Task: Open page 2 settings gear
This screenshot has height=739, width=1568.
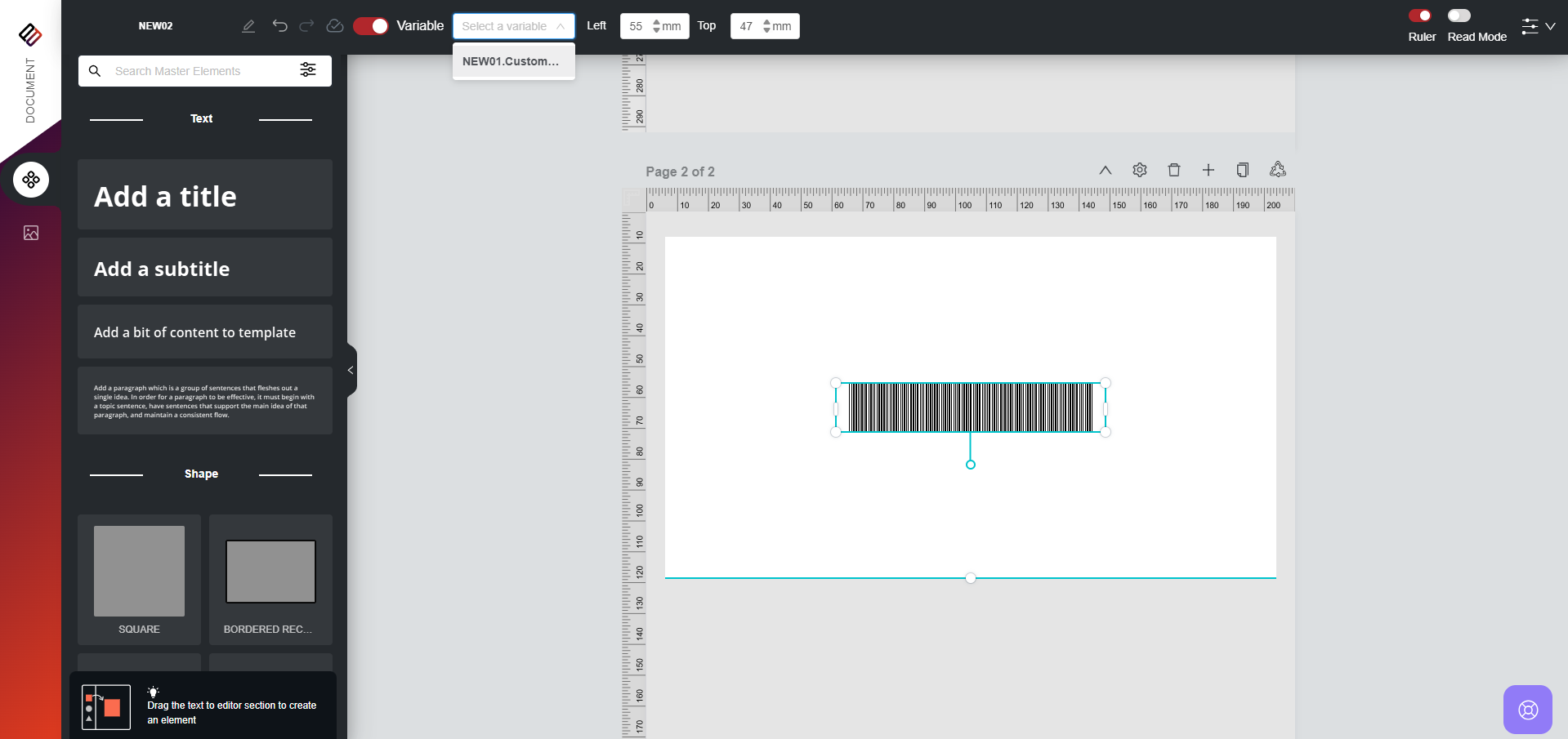Action: 1139,170
